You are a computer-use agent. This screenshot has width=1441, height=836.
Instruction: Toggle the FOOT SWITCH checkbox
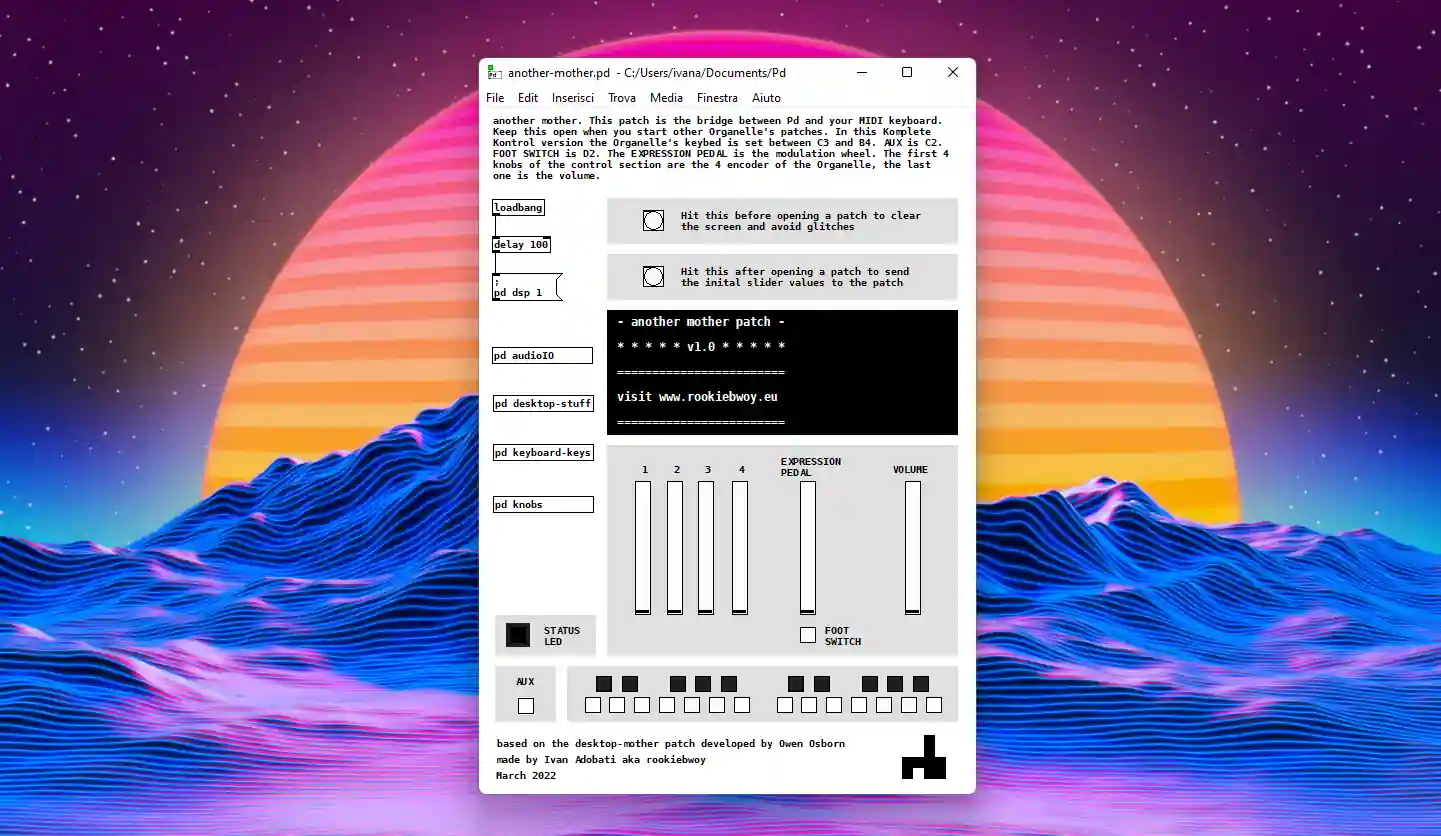click(808, 635)
